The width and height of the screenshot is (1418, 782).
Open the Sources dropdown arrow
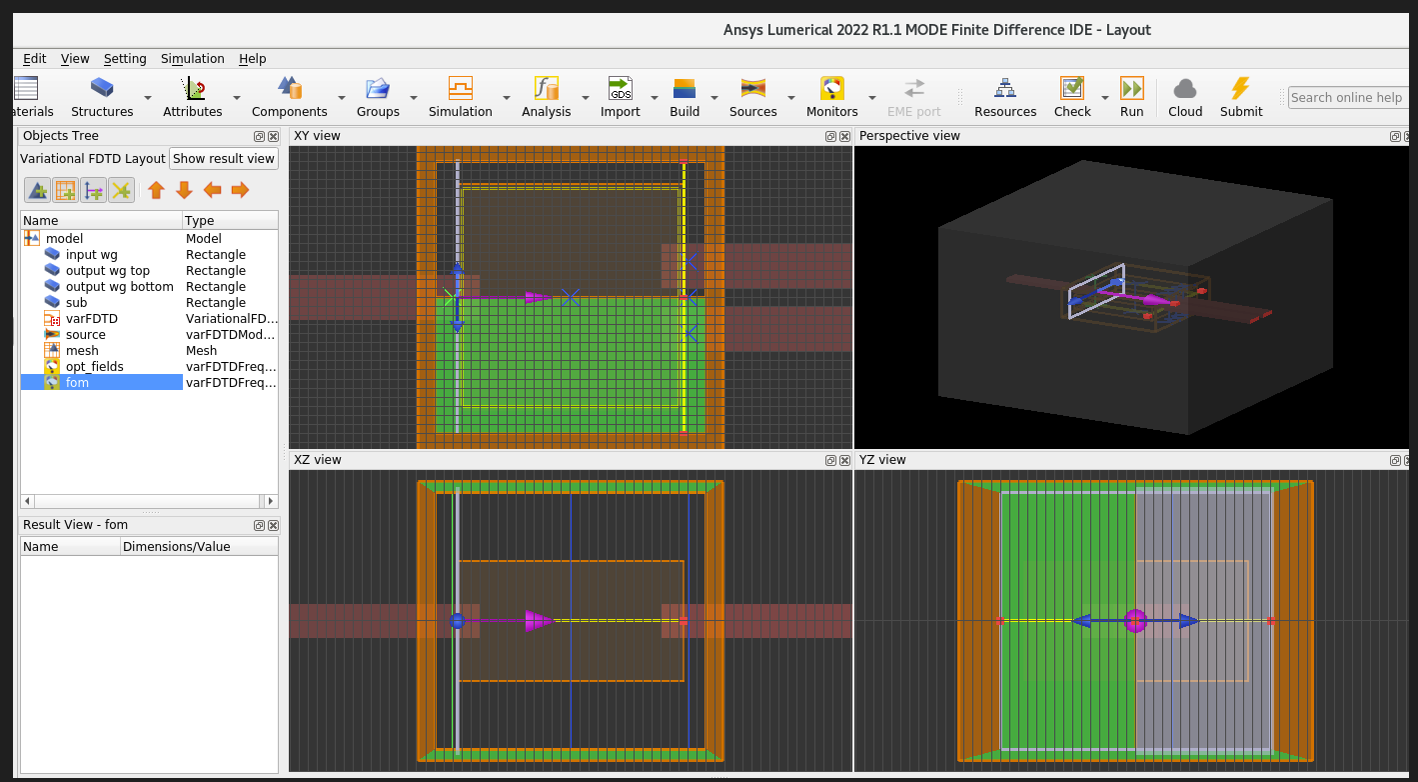[791, 98]
